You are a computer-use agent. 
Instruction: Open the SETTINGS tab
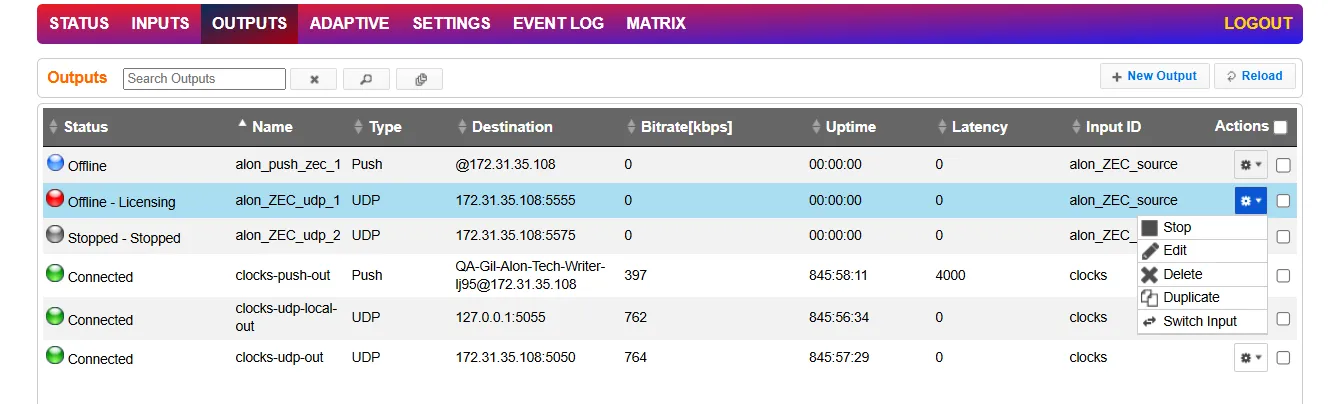(451, 23)
